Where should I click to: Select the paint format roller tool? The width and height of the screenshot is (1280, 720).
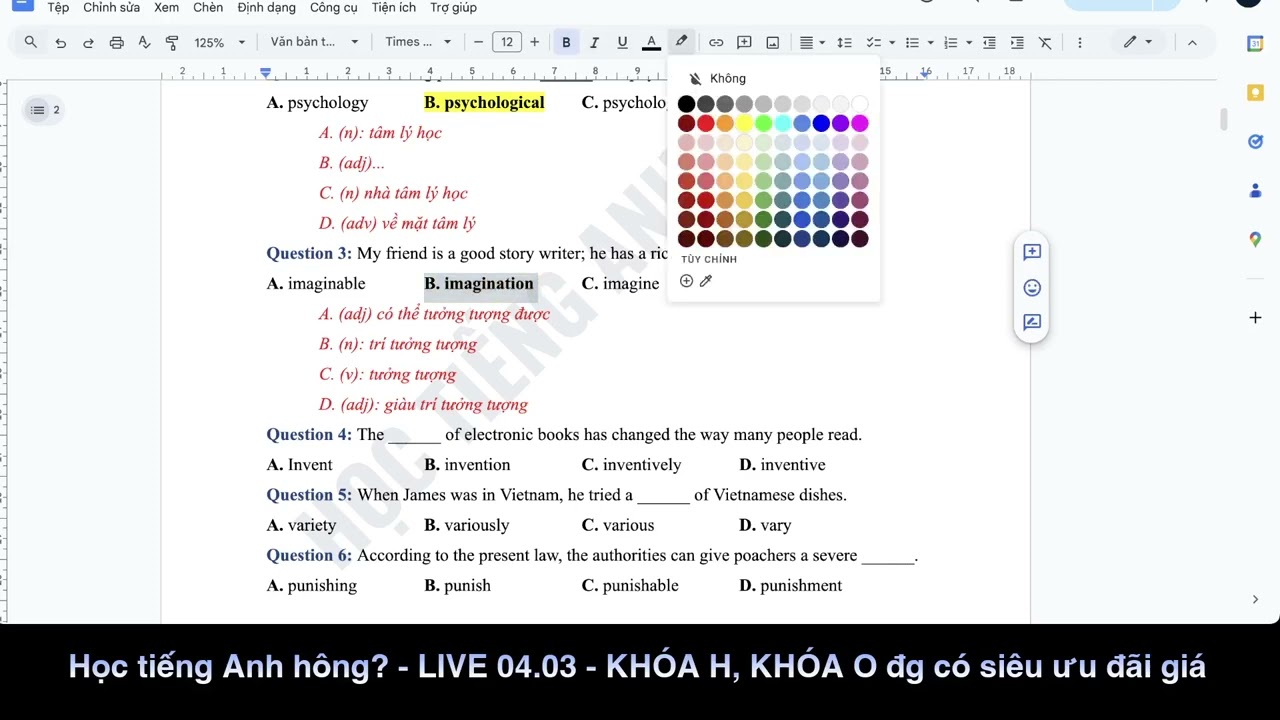pyautogui.click(x=172, y=42)
